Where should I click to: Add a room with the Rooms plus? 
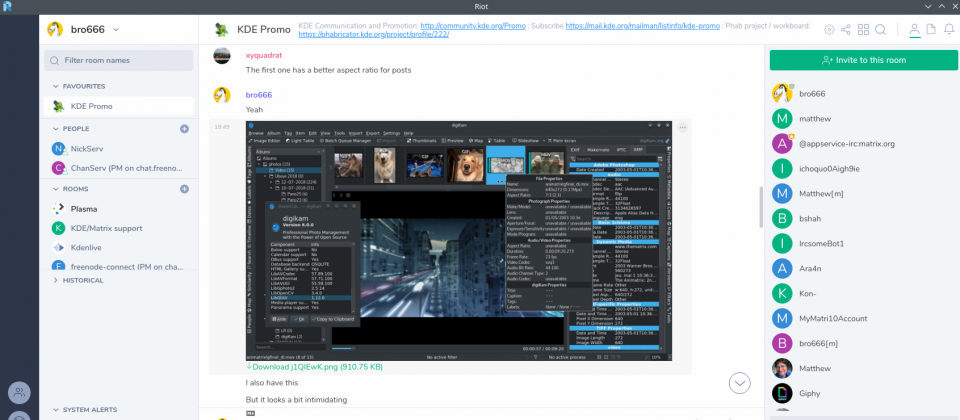pos(184,189)
